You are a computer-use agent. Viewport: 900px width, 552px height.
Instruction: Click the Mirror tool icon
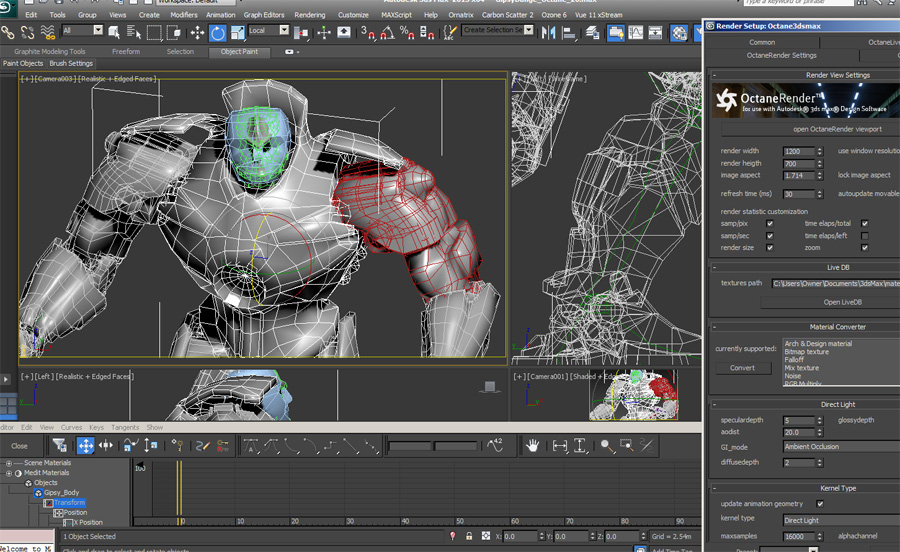(549, 33)
